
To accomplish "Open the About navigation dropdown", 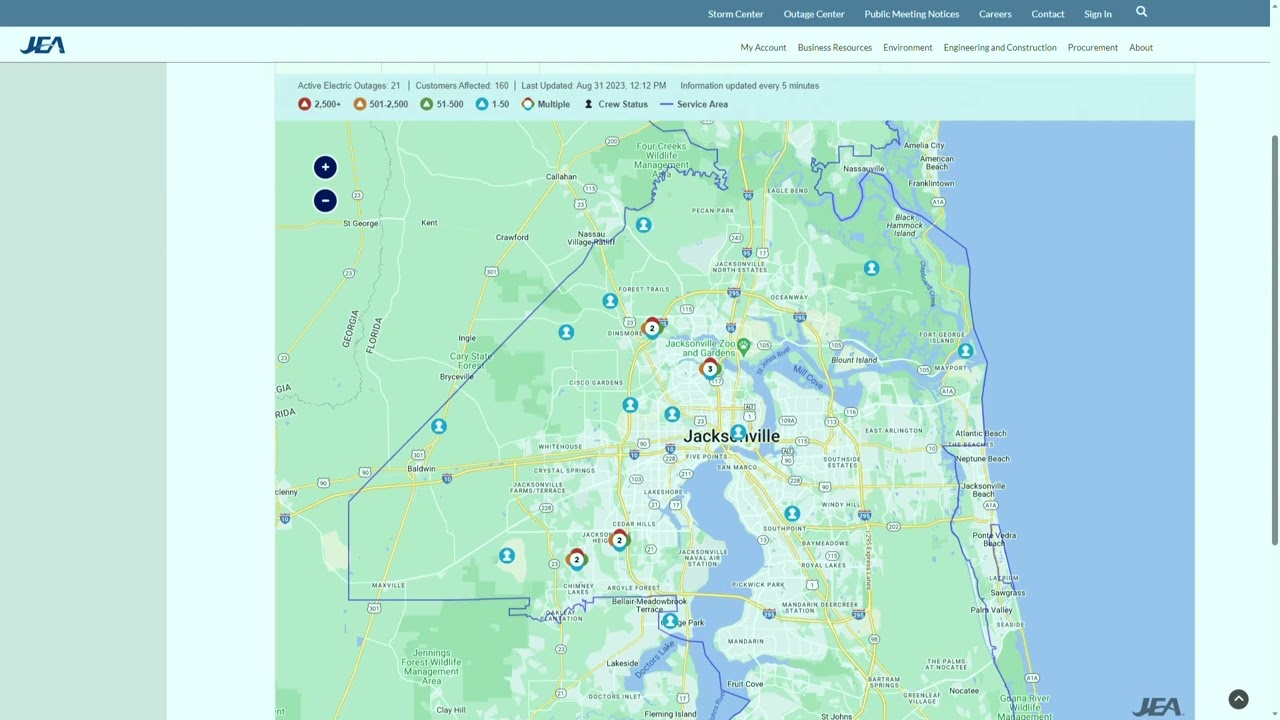I will pos(1141,47).
